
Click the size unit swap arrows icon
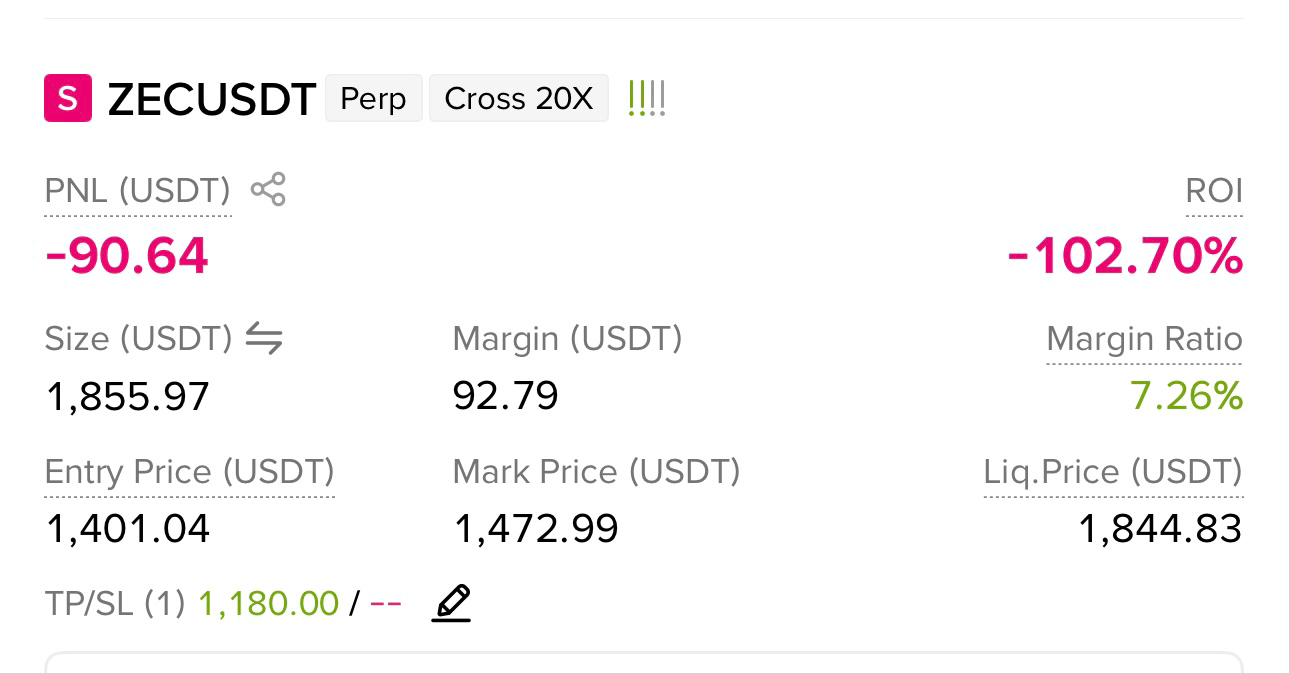[264, 339]
